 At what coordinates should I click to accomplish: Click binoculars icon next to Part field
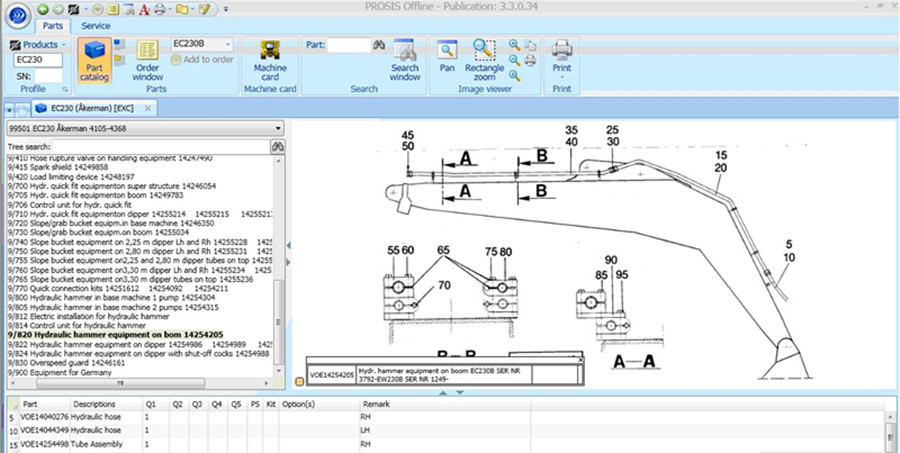[379, 45]
